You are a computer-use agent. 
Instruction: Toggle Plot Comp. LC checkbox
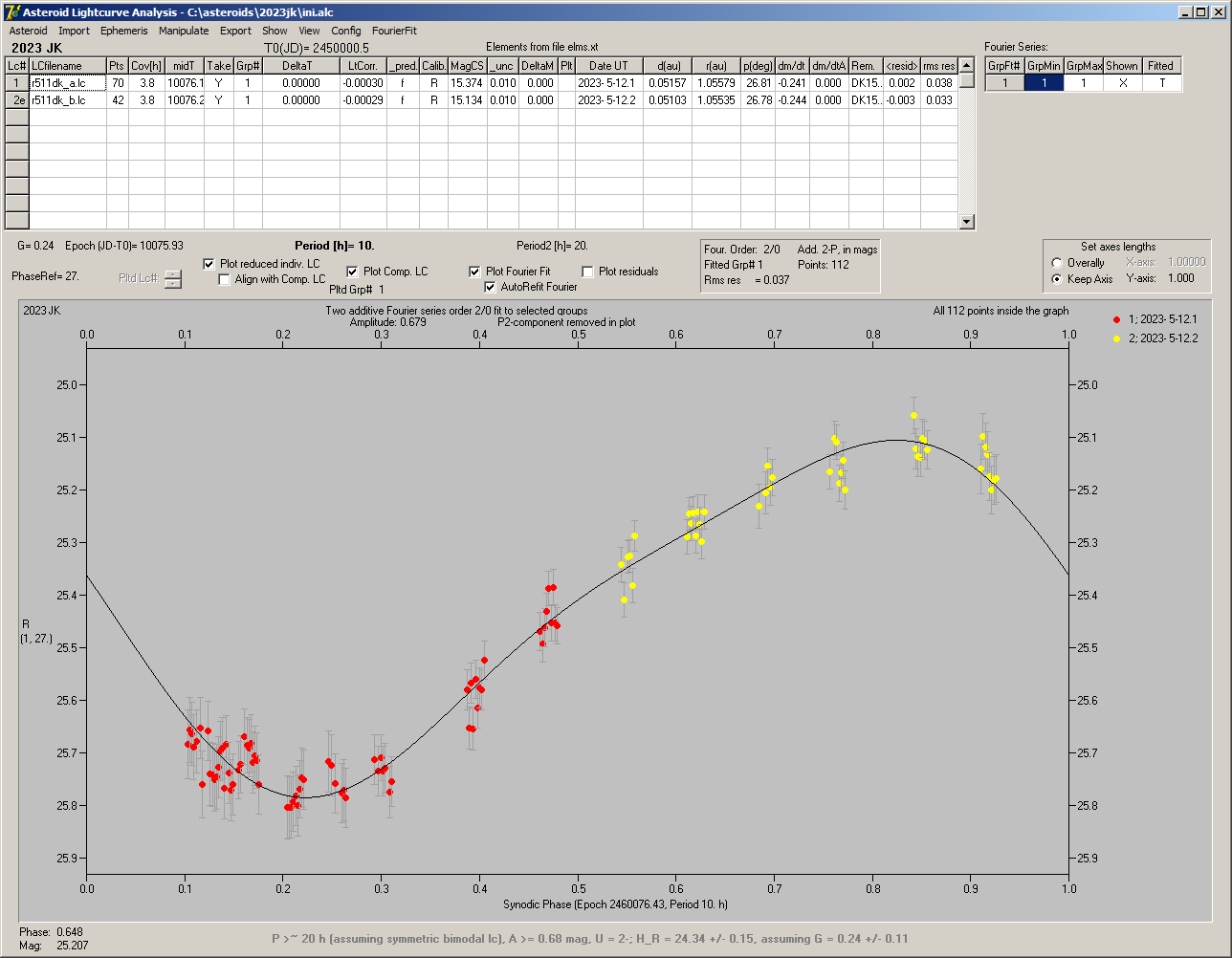point(352,272)
